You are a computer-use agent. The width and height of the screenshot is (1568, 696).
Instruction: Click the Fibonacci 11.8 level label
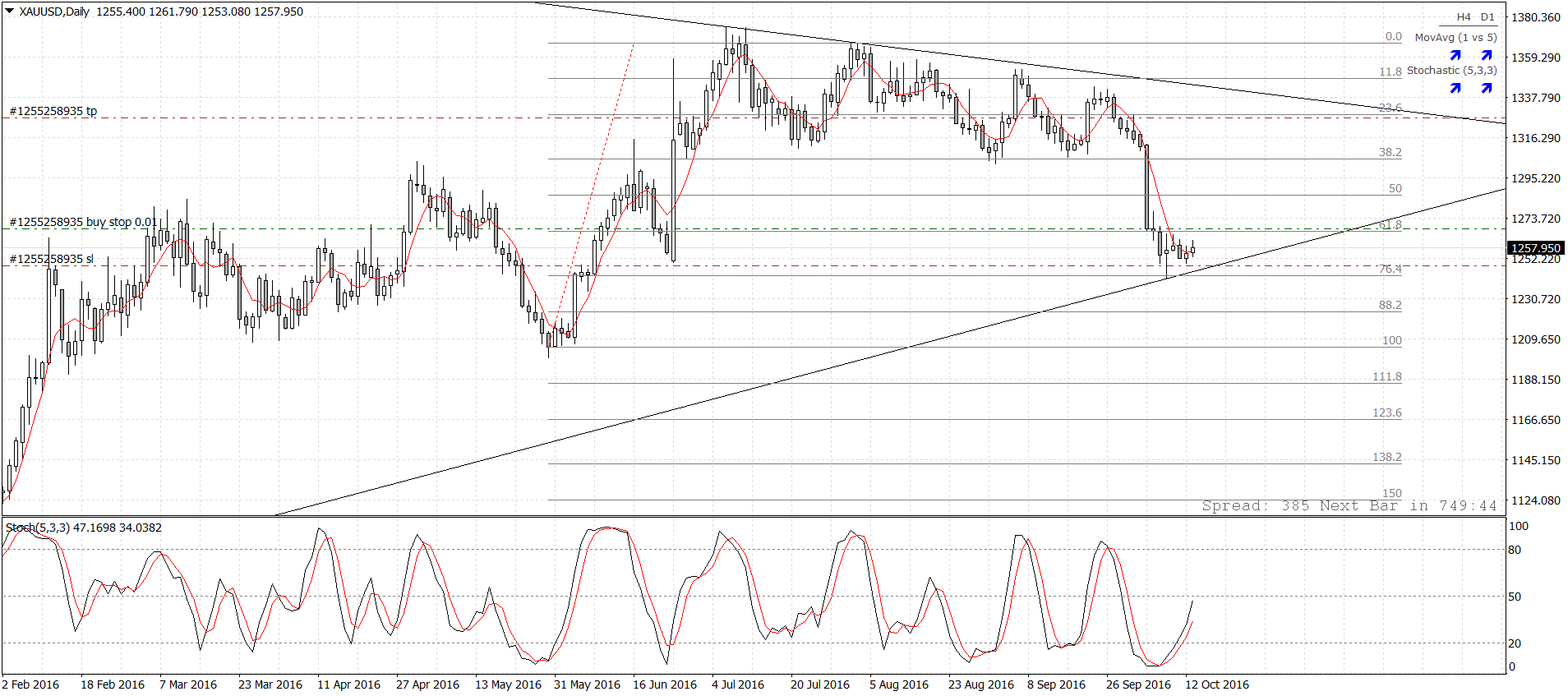1390,71
